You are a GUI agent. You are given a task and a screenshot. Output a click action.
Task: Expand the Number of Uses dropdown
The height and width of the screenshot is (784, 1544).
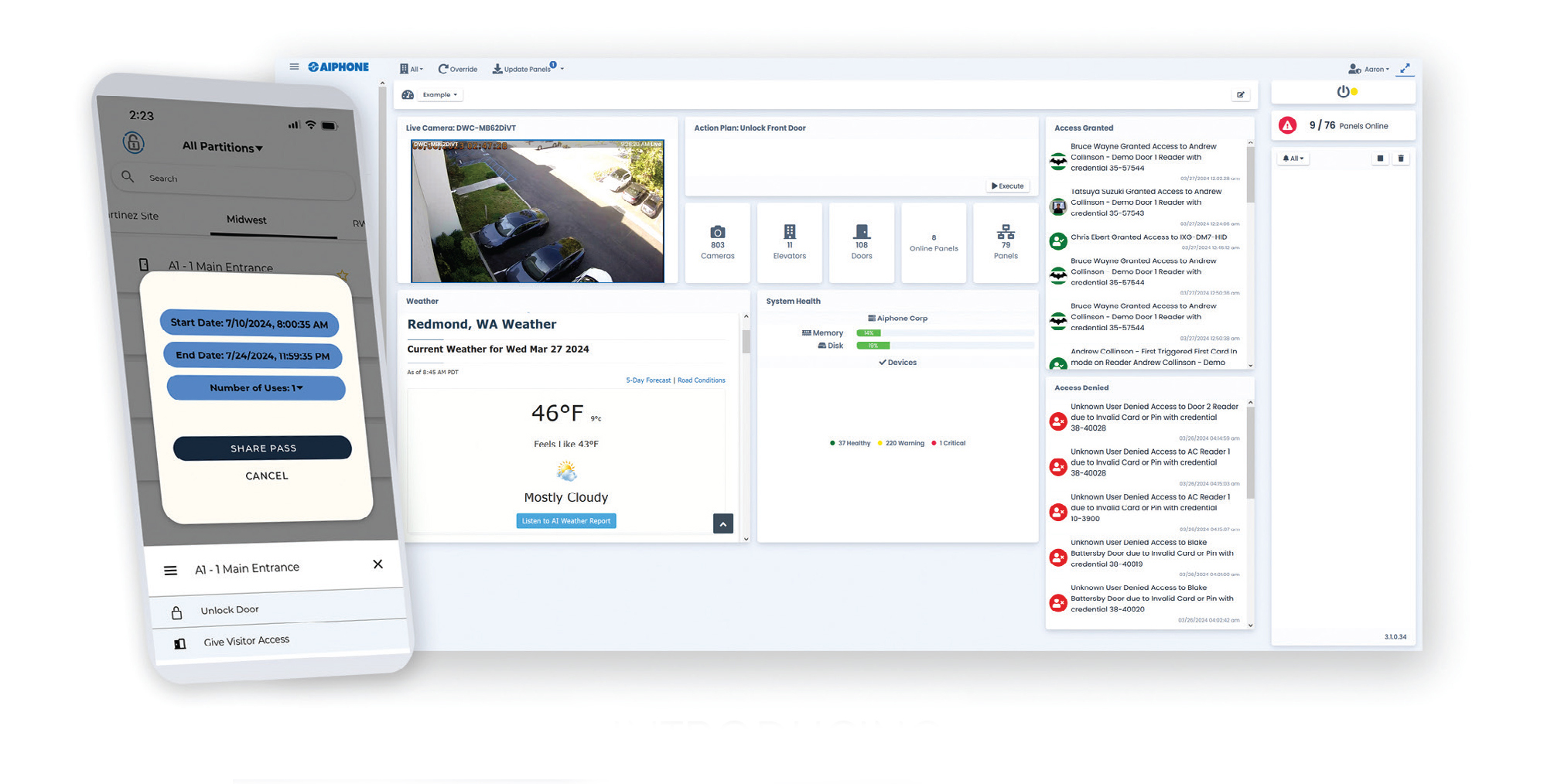point(256,388)
